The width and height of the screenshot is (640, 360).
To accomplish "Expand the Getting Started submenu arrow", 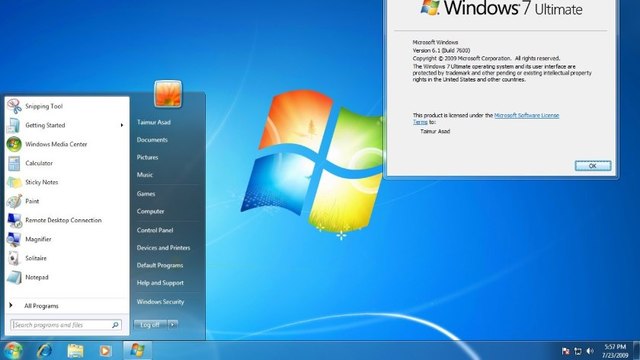I will pyautogui.click(x=122, y=125).
